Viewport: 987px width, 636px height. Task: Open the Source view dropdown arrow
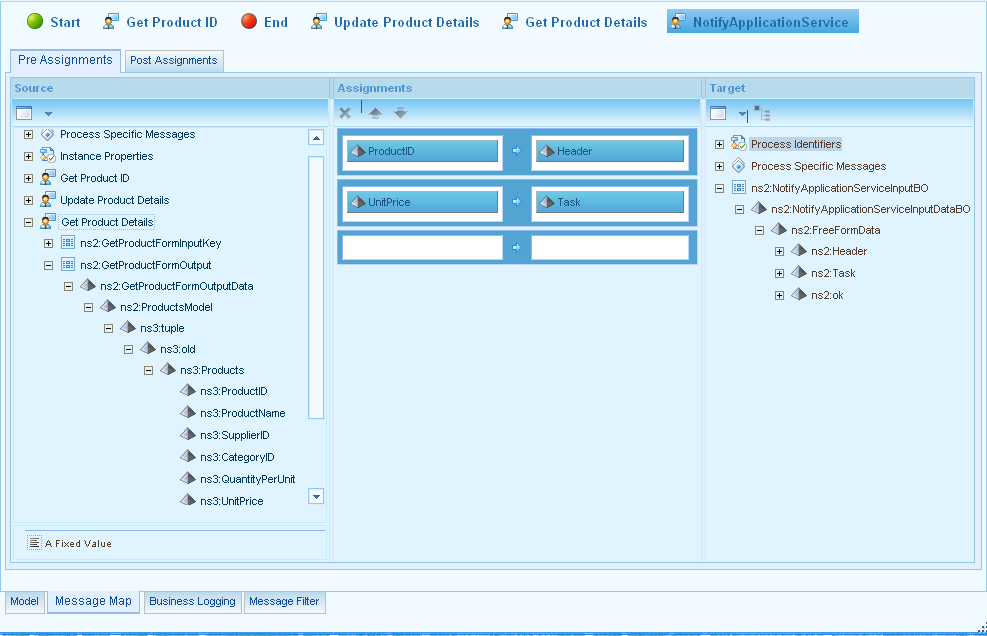click(48, 114)
